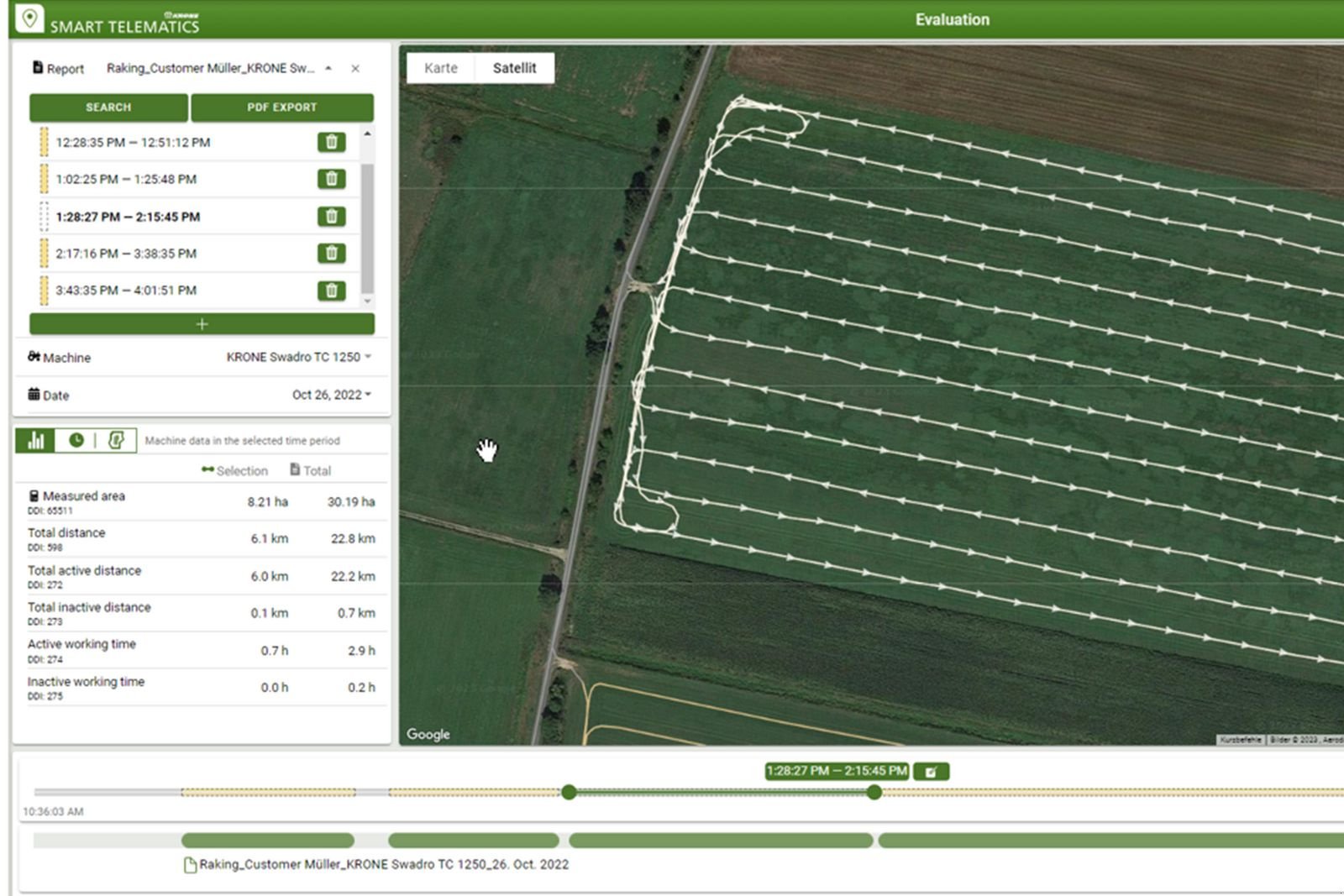Delete the 1:02:25 PM time segment

click(331, 179)
